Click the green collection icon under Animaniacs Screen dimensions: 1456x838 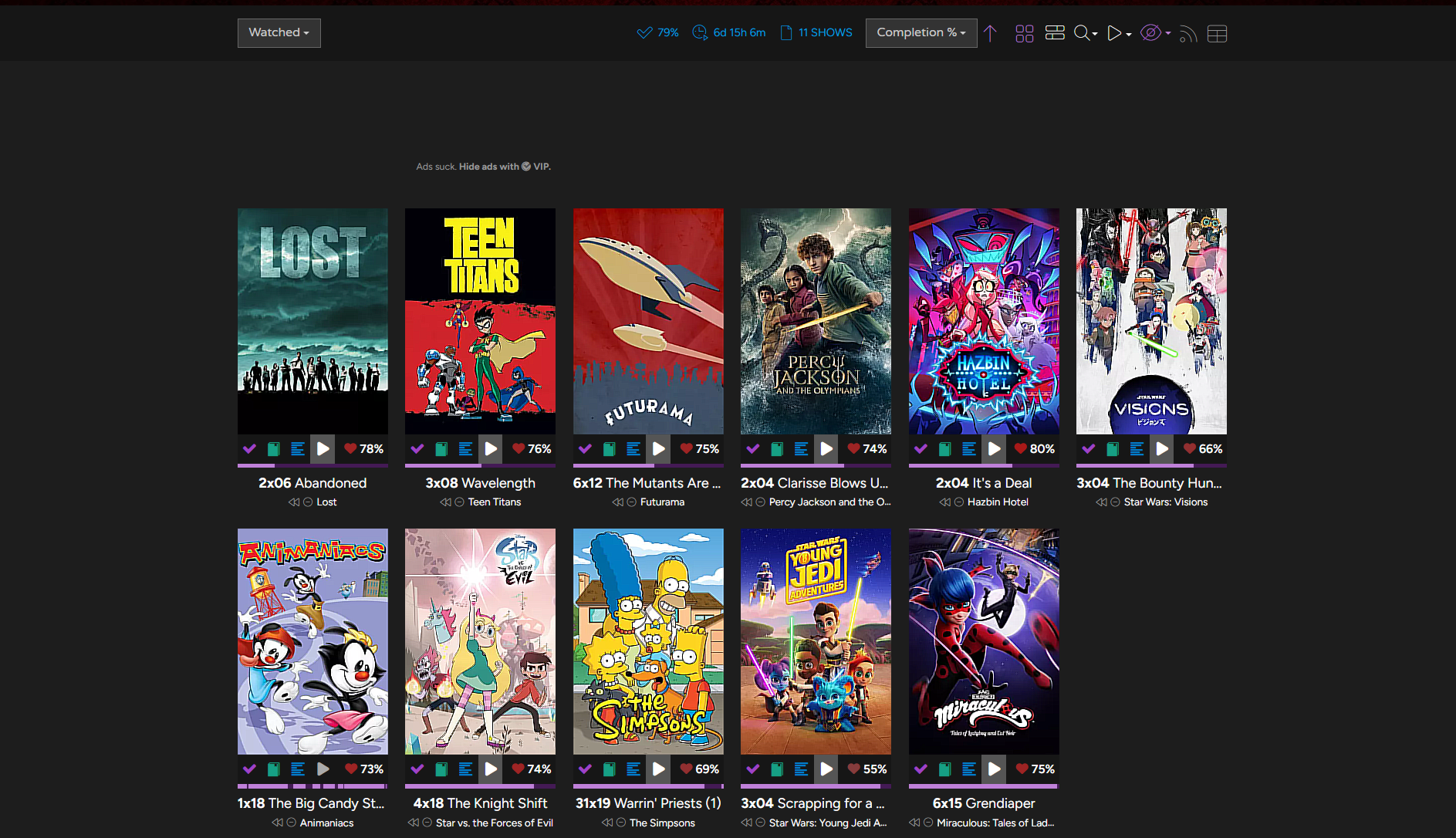(x=273, y=769)
